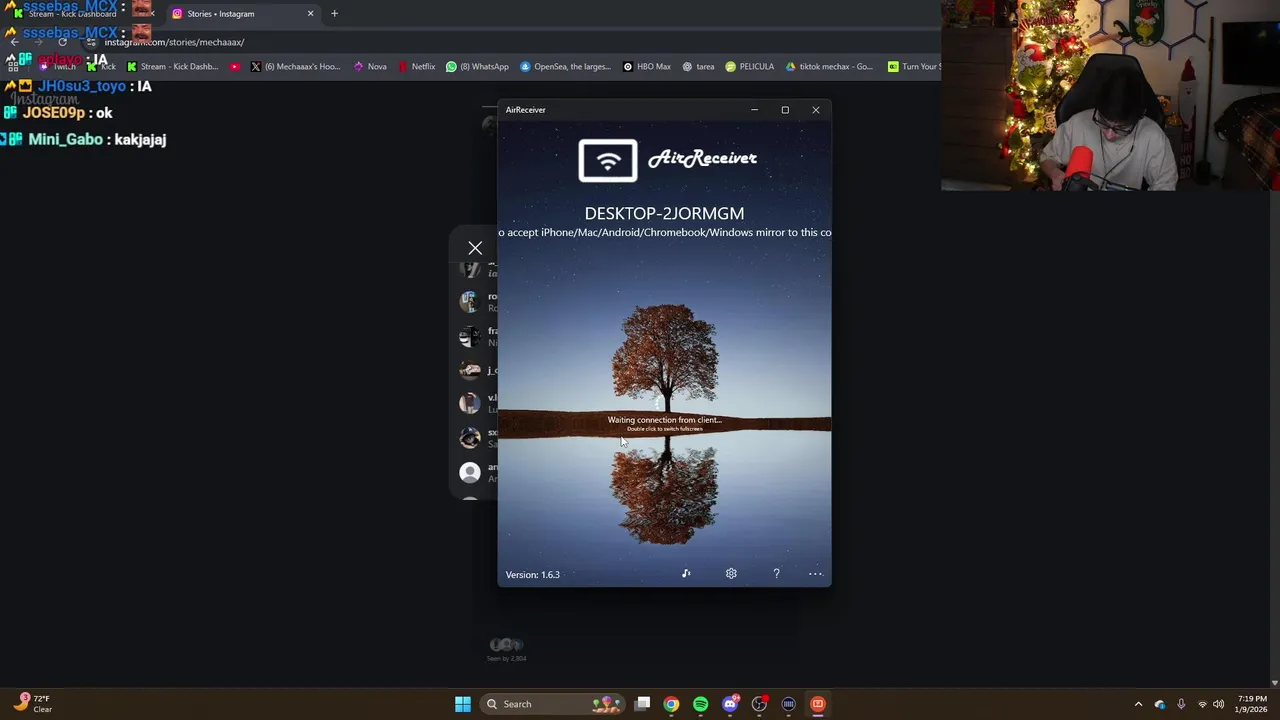Screen dimensions: 1280x720
Task: Open a new browser tab
Action: click(334, 14)
